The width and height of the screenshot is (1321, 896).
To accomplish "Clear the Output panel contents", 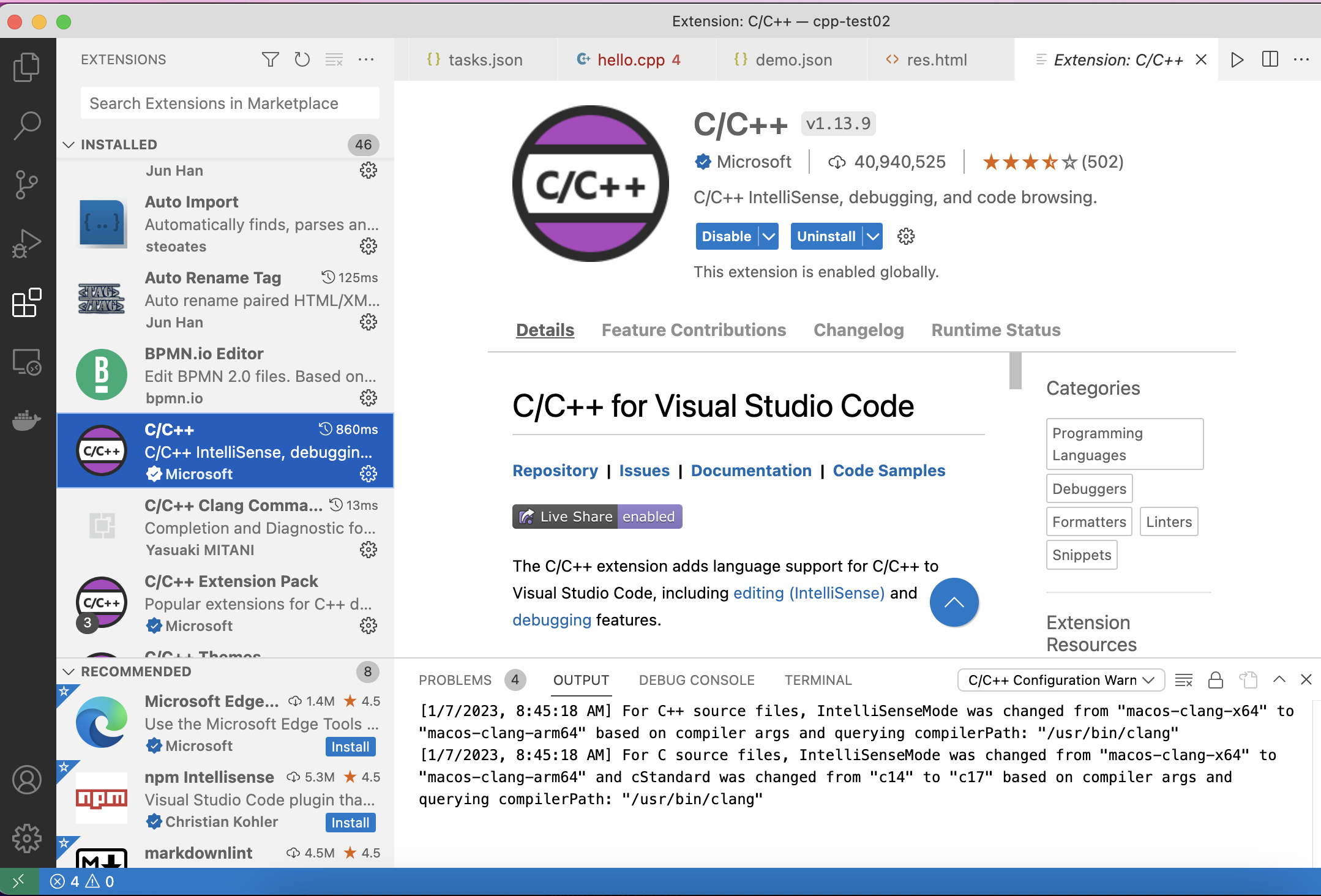I will (1184, 680).
